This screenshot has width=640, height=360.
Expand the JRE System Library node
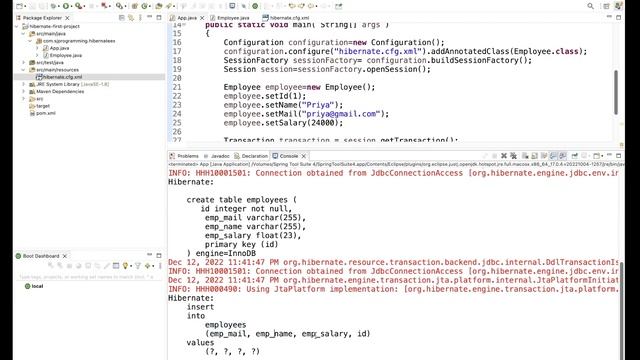pyautogui.click(x=24, y=84)
